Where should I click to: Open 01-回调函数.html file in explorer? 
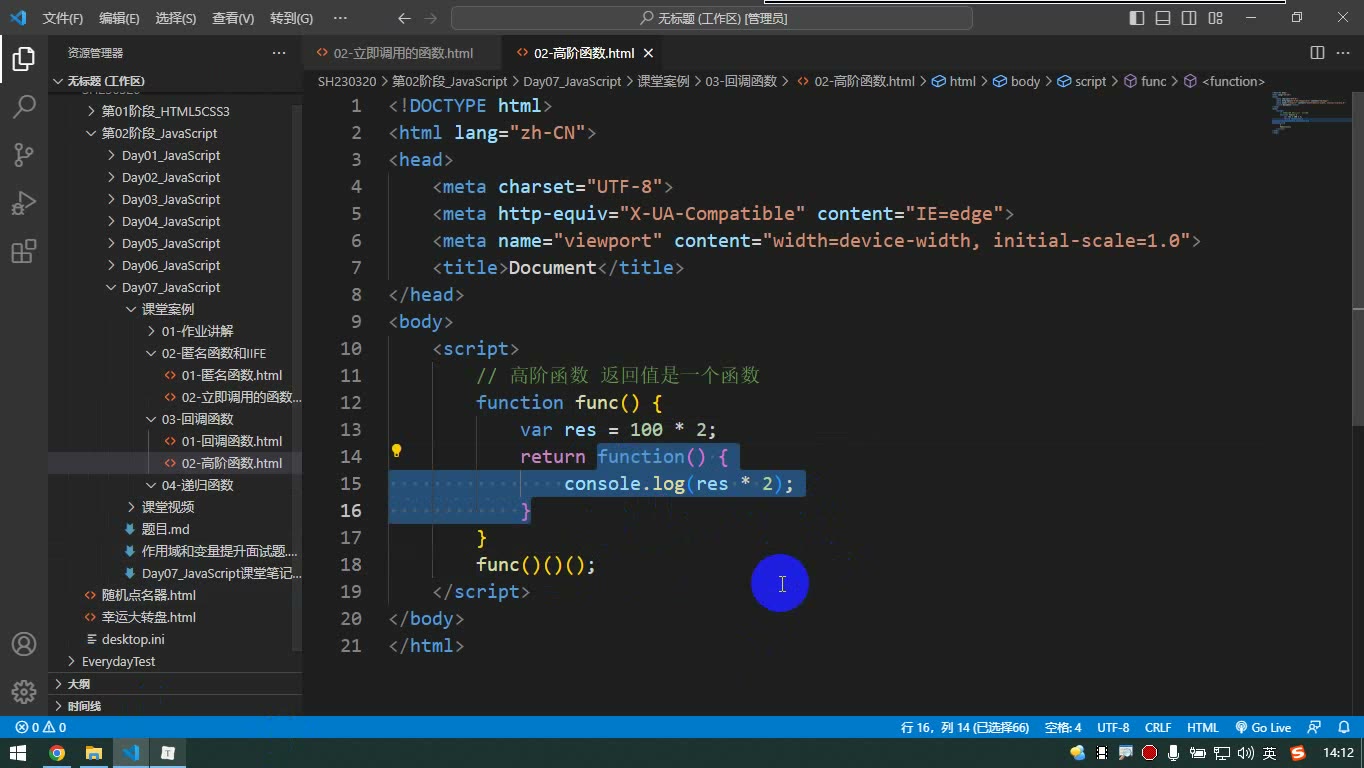[232, 441]
